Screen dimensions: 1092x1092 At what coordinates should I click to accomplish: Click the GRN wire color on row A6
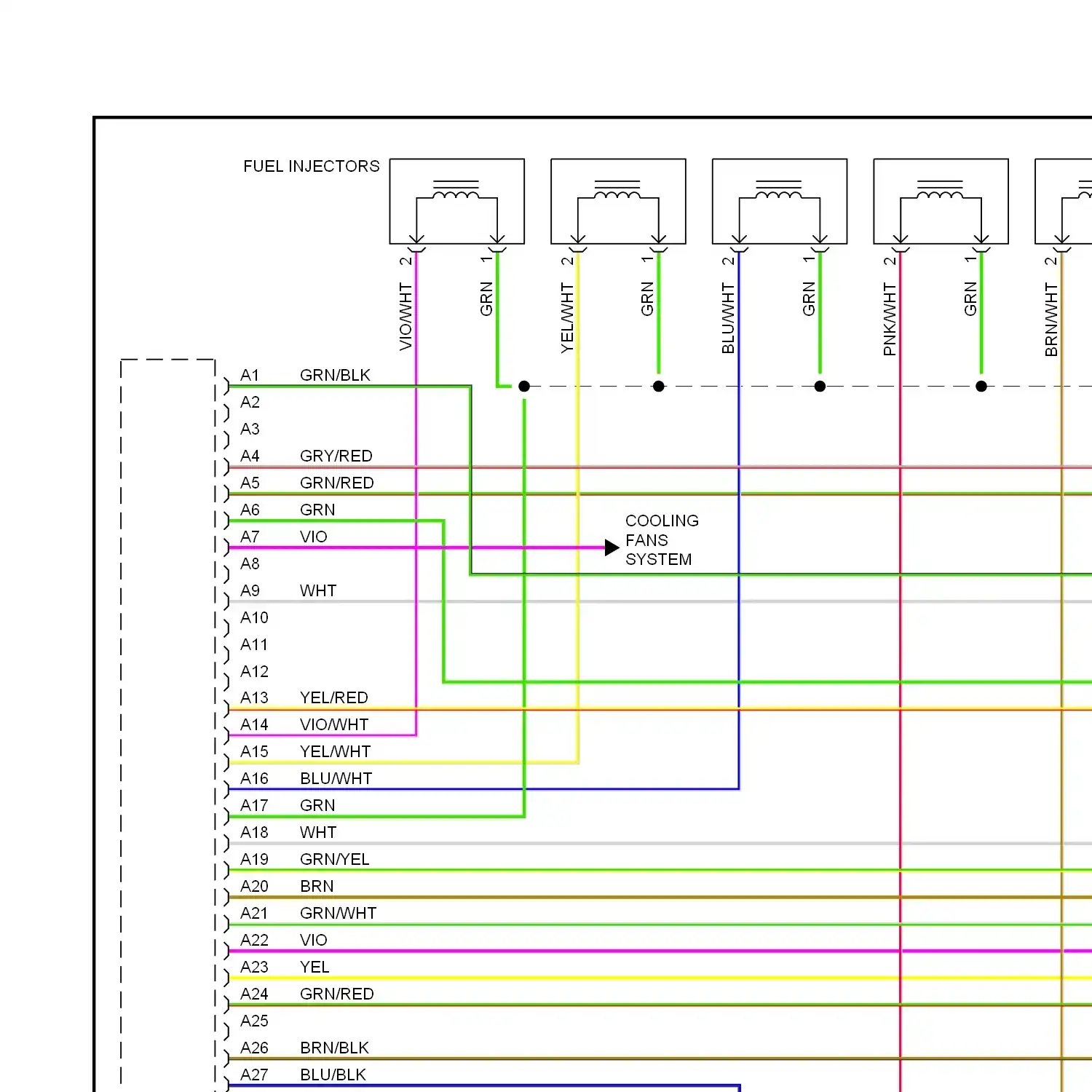317,510
